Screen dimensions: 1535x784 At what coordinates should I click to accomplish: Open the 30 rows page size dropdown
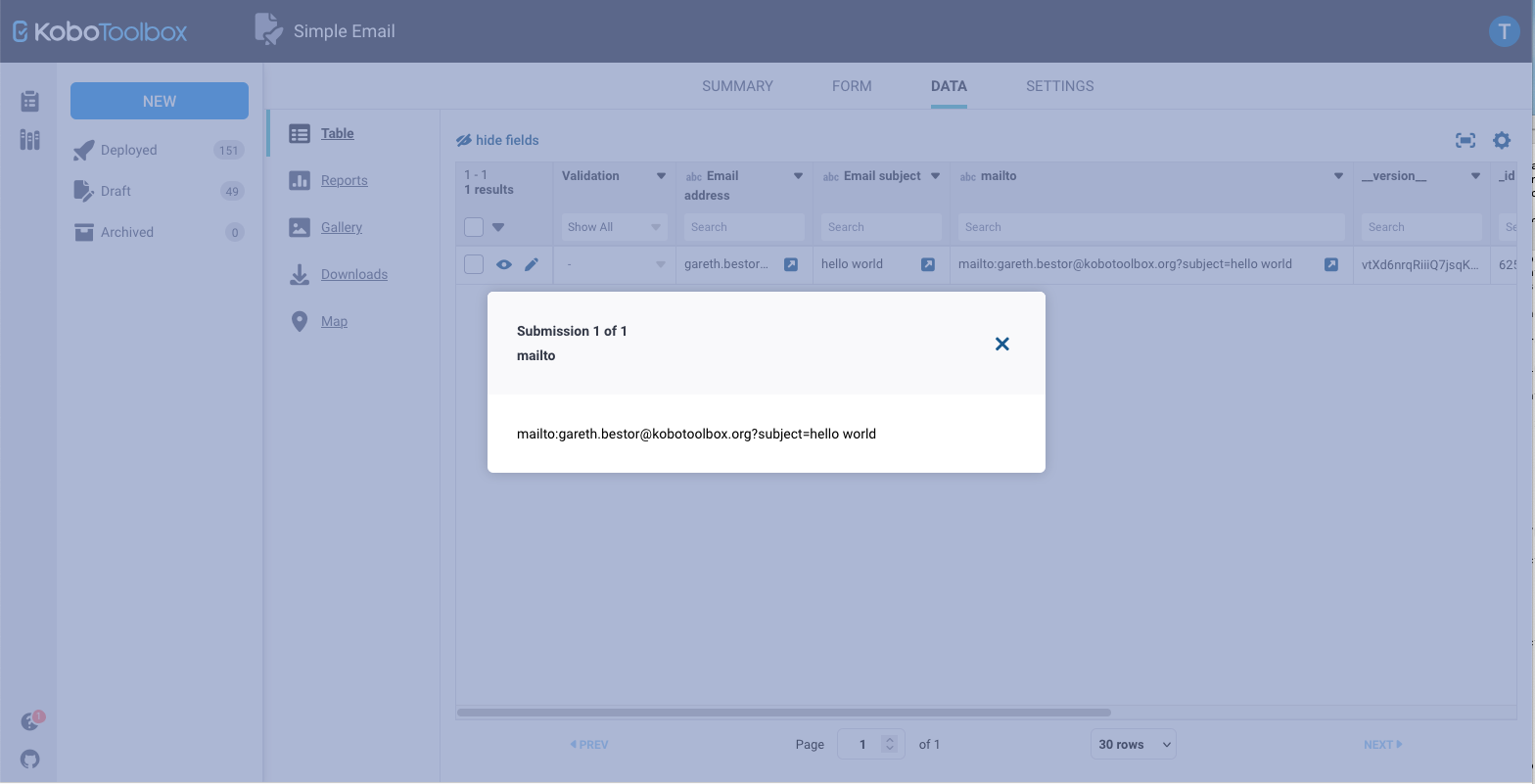pyautogui.click(x=1133, y=744)
